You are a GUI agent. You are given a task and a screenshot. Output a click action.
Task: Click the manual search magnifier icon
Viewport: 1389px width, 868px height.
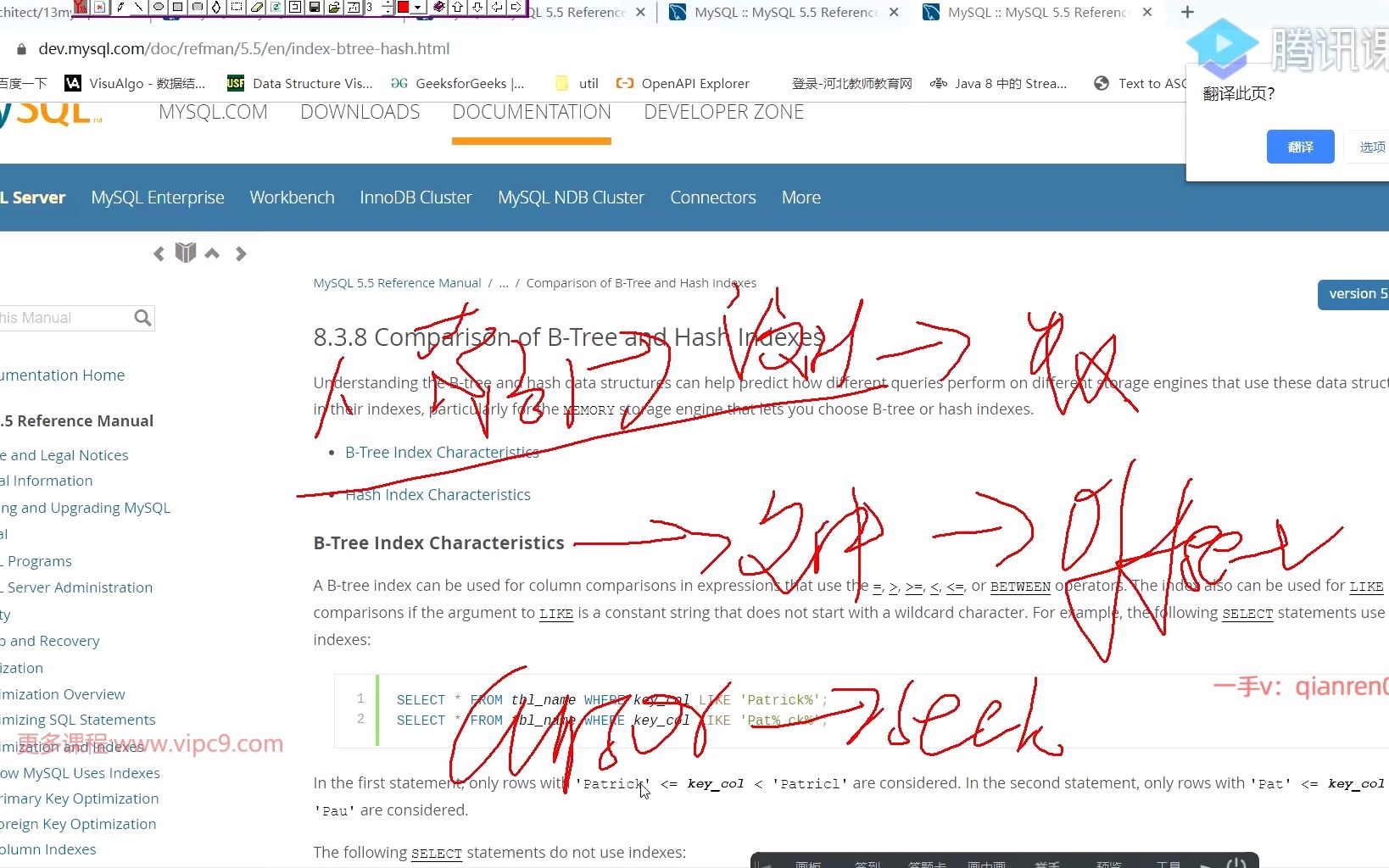pos(142,318)
